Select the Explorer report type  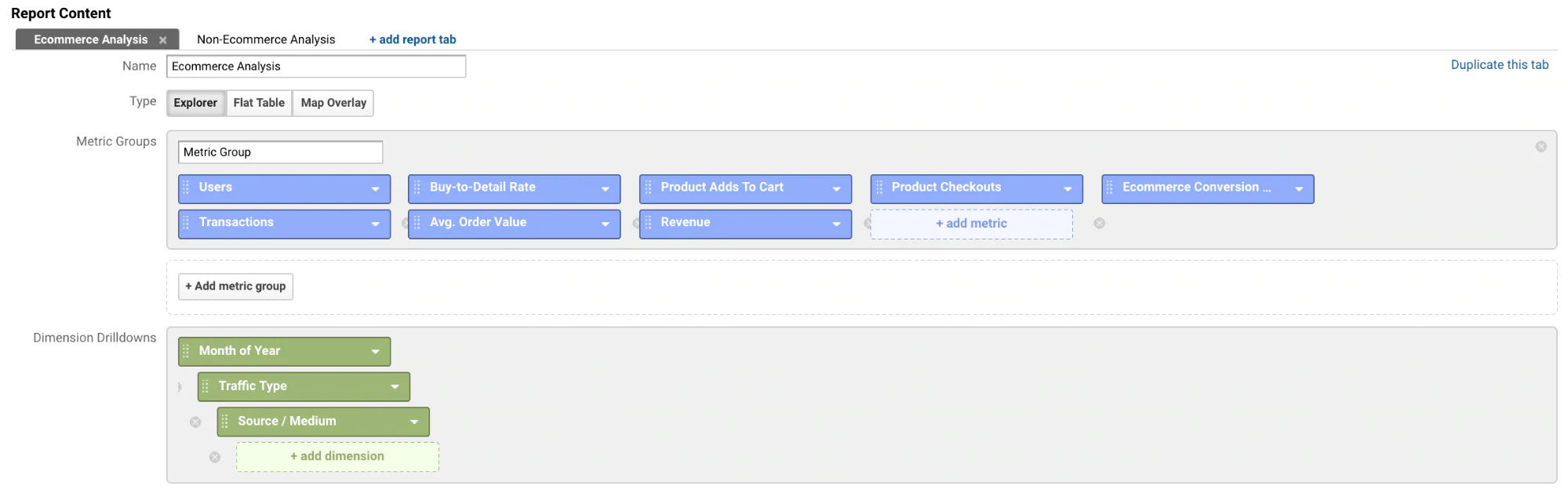coord(195,103)
